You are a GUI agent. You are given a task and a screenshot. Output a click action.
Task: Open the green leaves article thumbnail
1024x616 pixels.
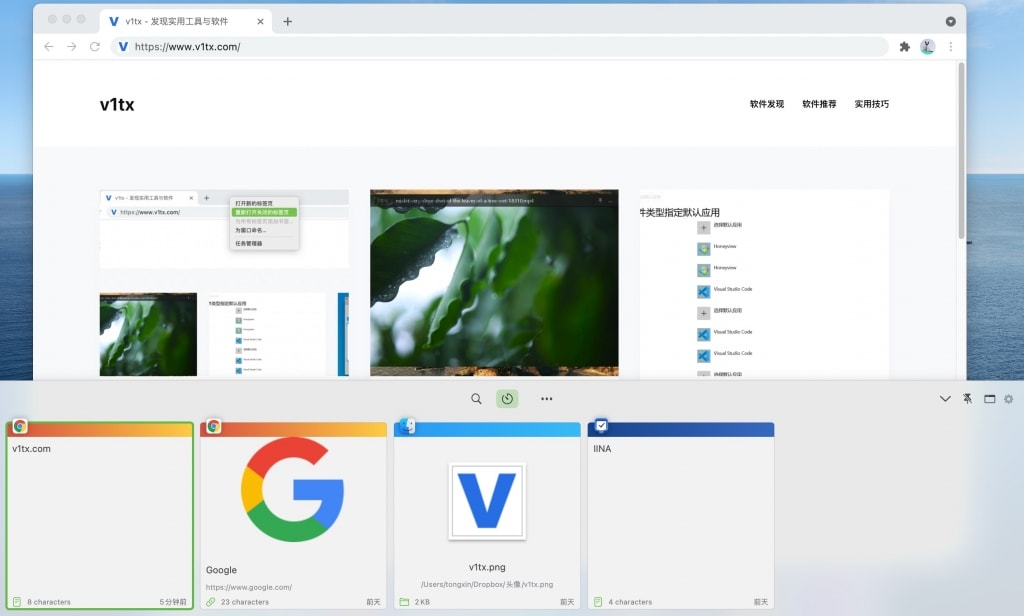[x=494, y=282]
